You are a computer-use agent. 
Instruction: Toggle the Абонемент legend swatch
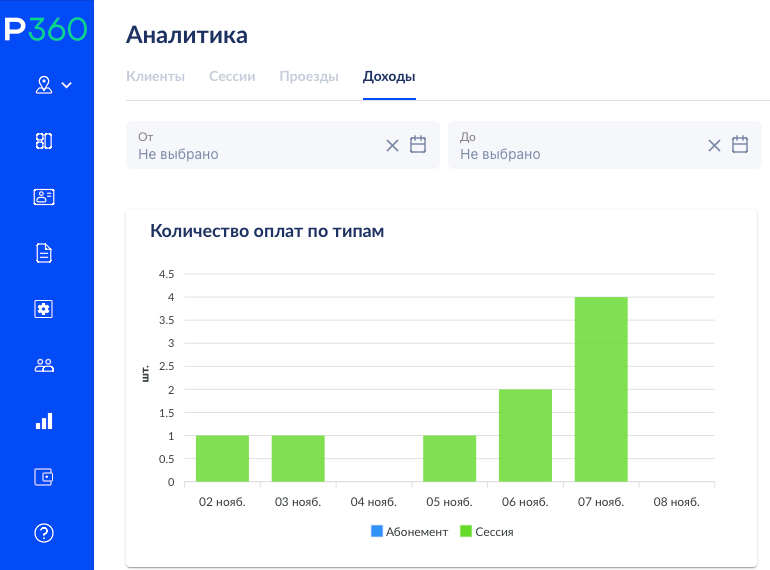[x=377, y=531]
